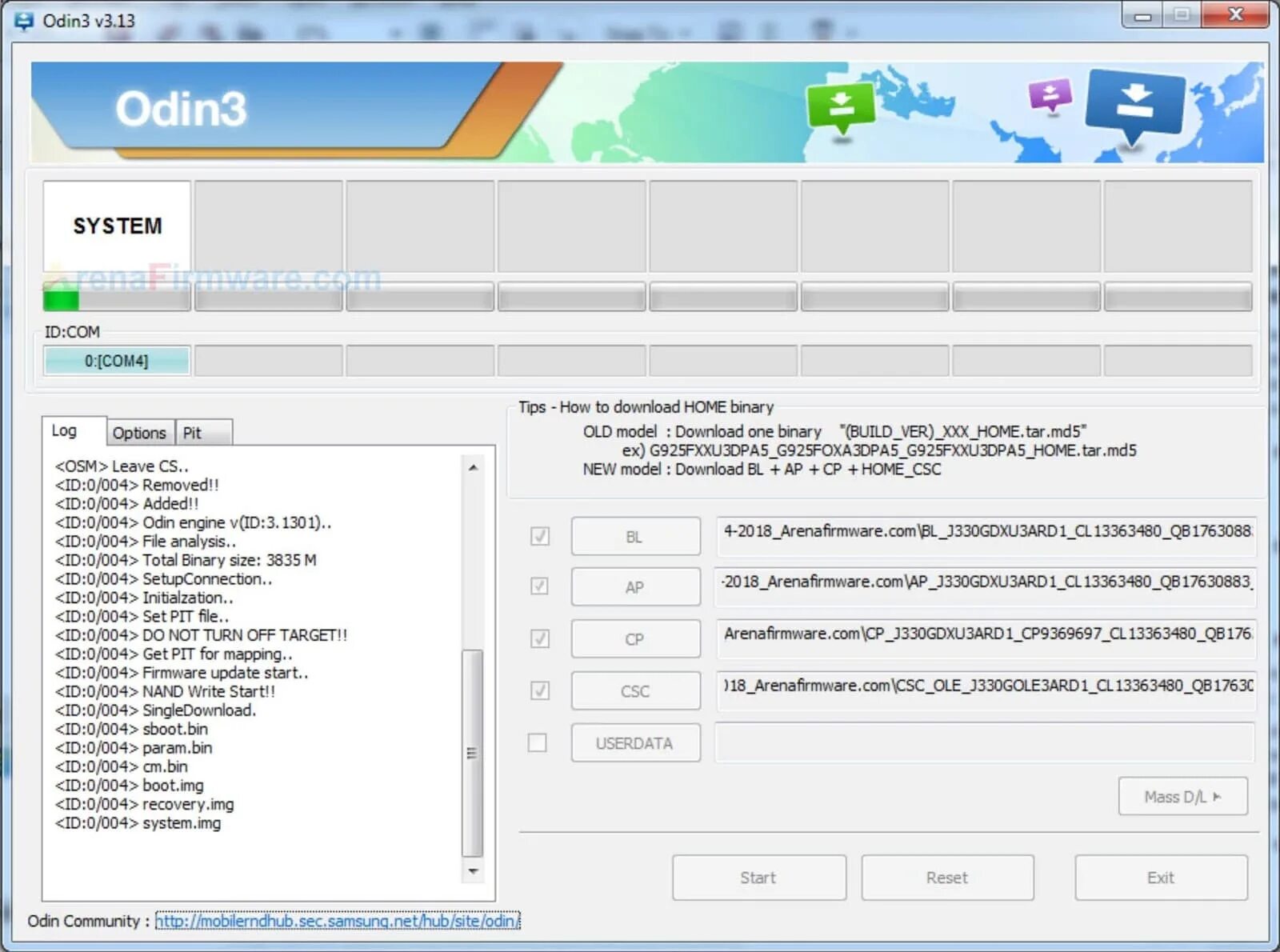Enable the USERDATA checkbox
1280x952 pixels.
click(538, 742)
